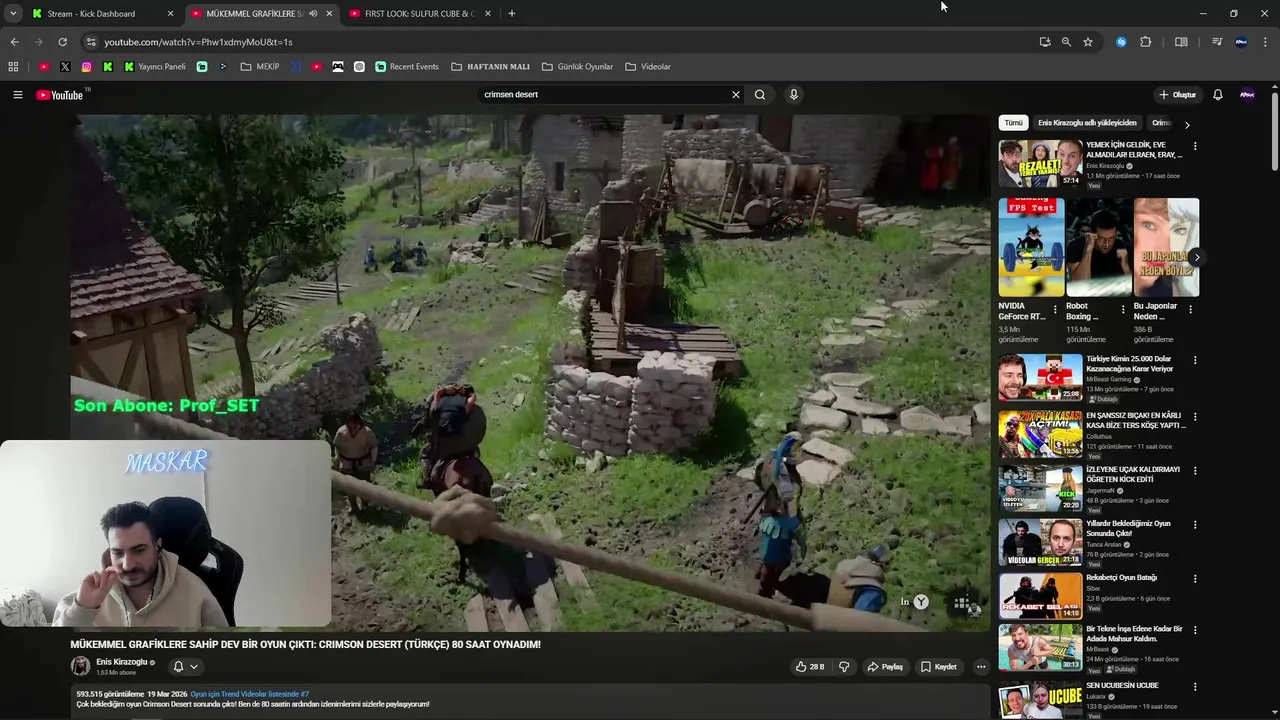Open 'Rekabetçi Oyun Batağı' video title
Image resolution: width=1280 pixels, height=720 pixels.
[1121, 577]
